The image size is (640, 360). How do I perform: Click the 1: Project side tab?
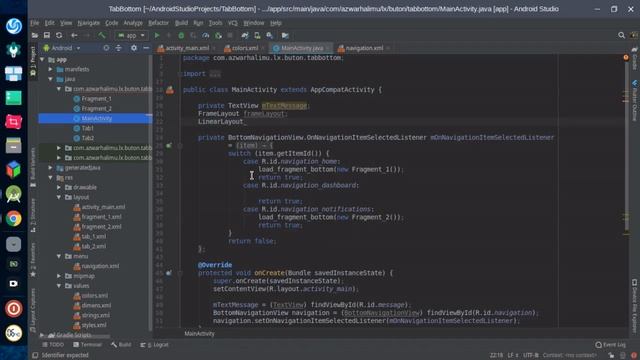(x=33, y=61)
